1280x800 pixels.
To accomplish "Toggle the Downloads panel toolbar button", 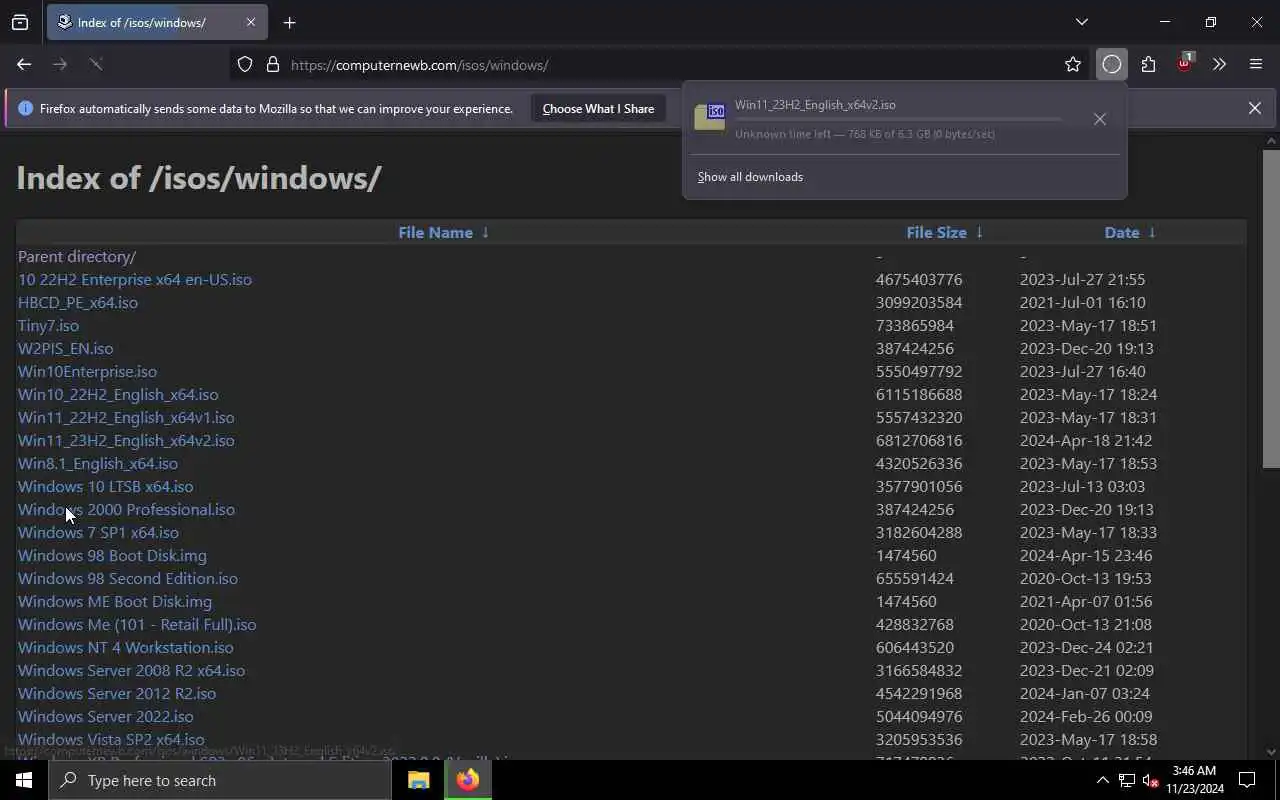I will tap(1112, 65).
